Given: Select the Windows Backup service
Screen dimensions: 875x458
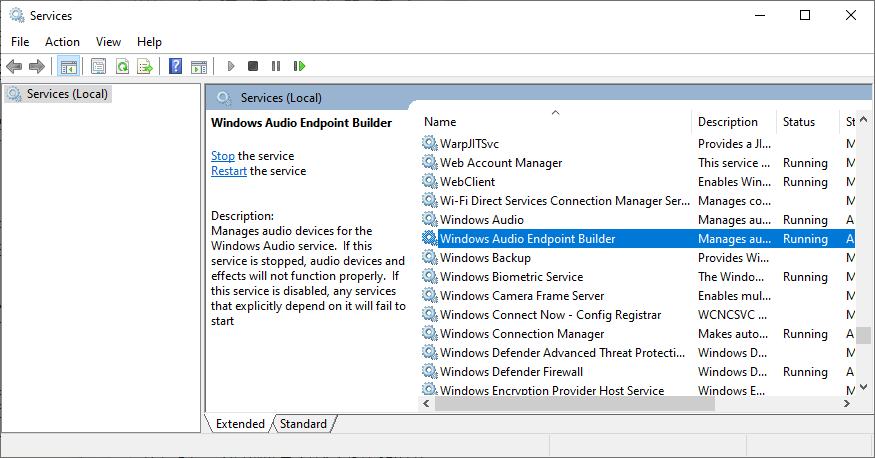Looking at the screenshot, I should (638, 257).
